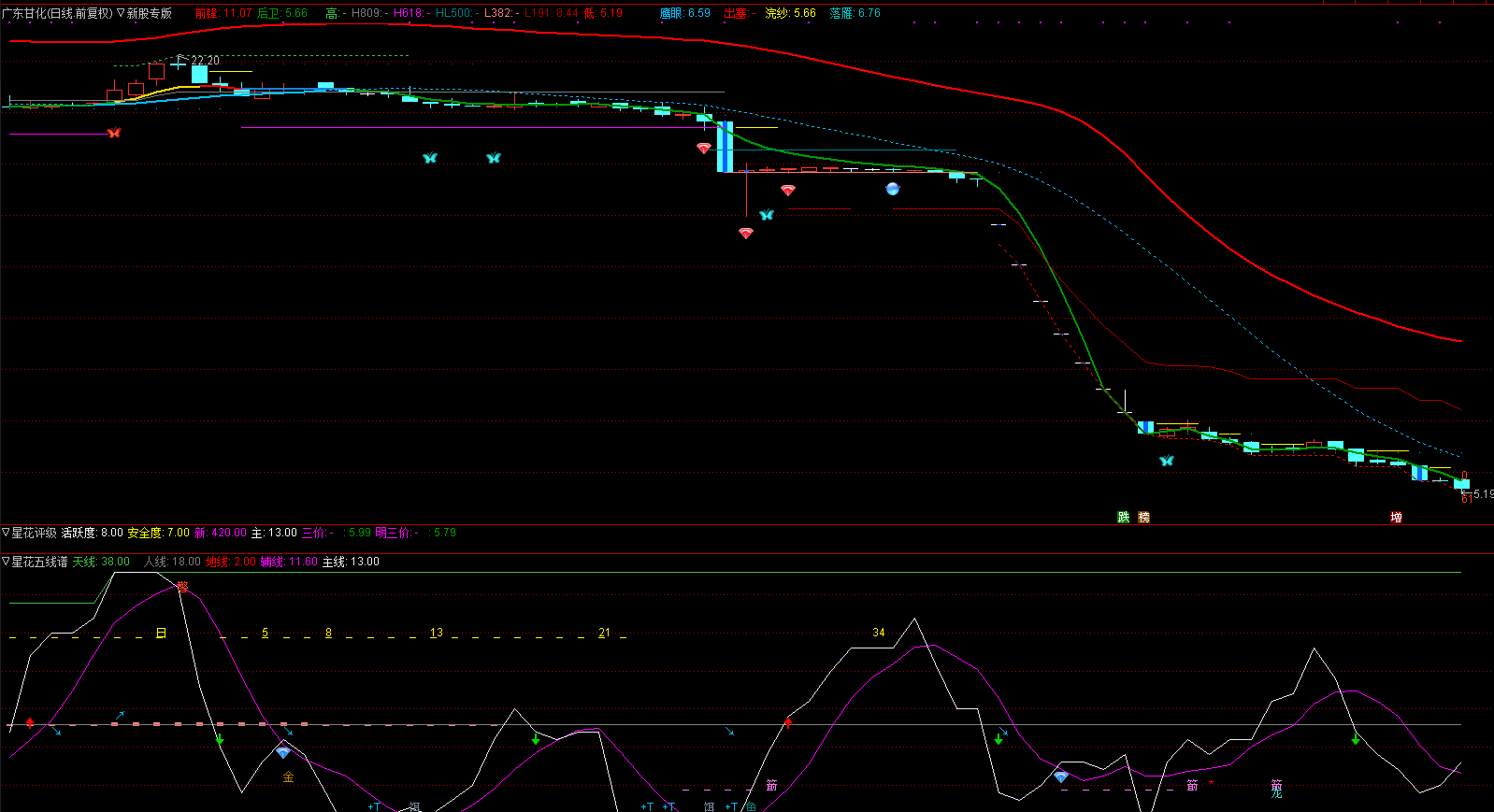Click the 5.19 last price label
The image size is (1494, 812).
[1483, 494]
